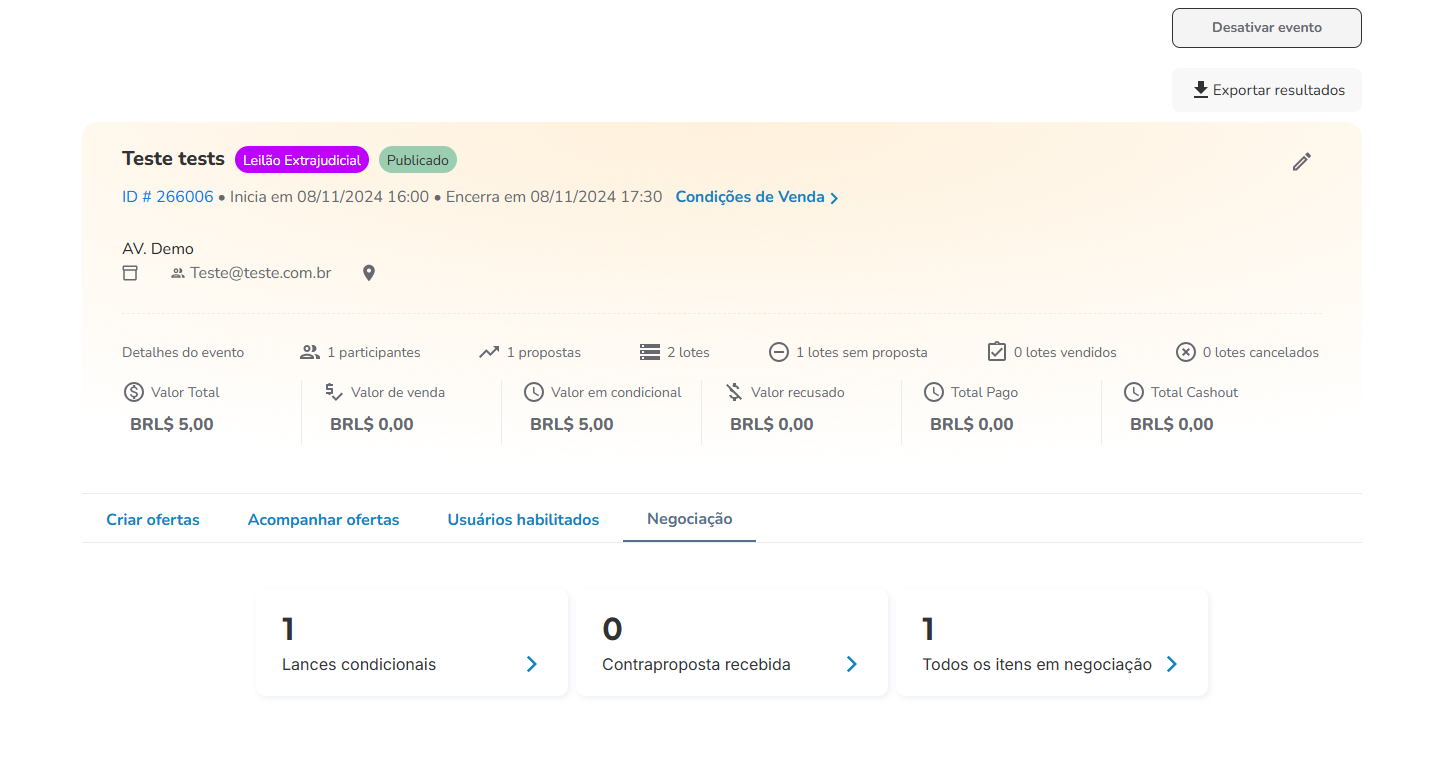Click the Publicado status badge
Viewport: 1432px width, 760px height.
418,160
